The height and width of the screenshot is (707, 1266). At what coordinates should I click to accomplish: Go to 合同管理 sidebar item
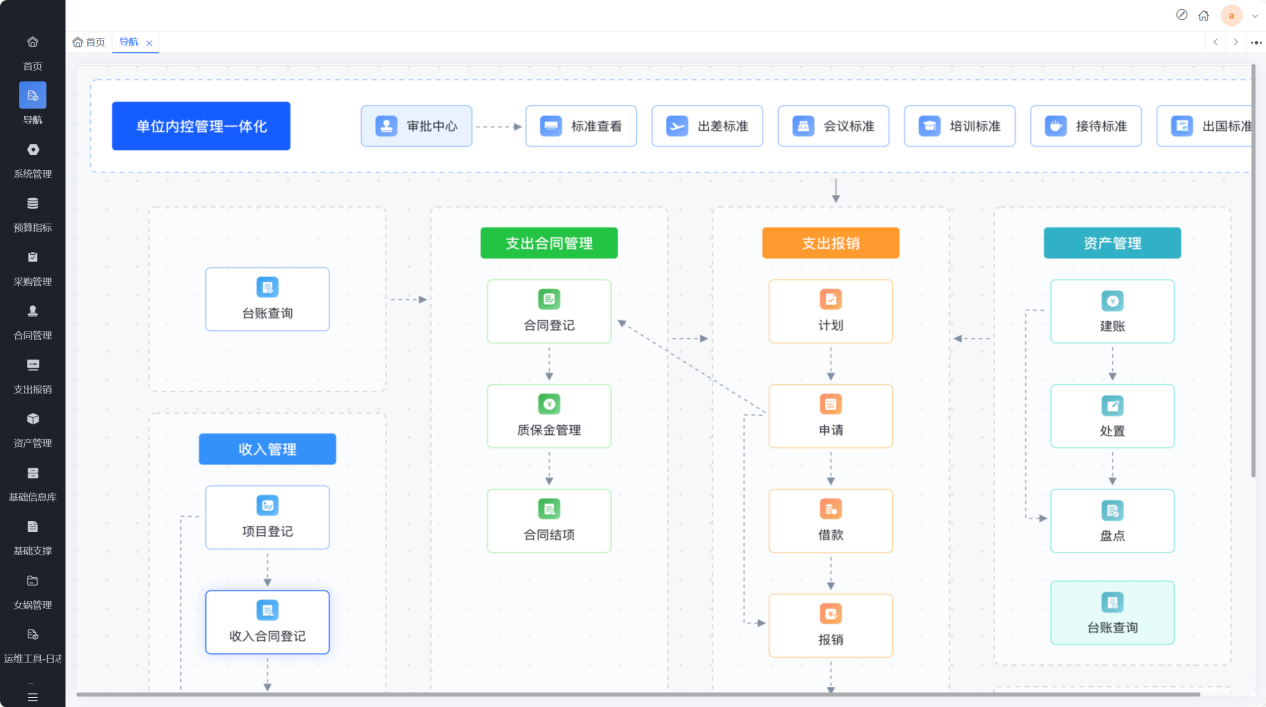point(32,322)
